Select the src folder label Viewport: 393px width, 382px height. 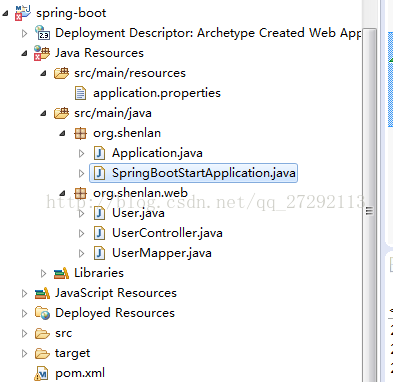[64, 333]
